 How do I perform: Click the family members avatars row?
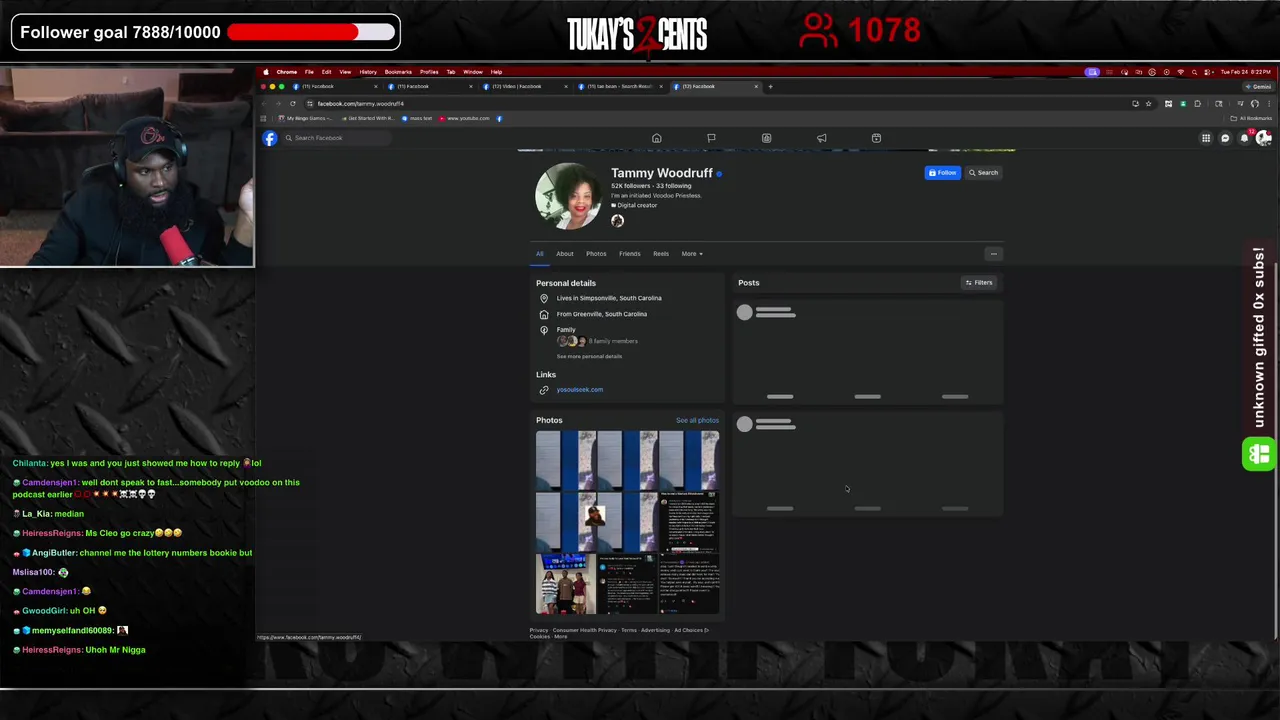pos(572,341)
